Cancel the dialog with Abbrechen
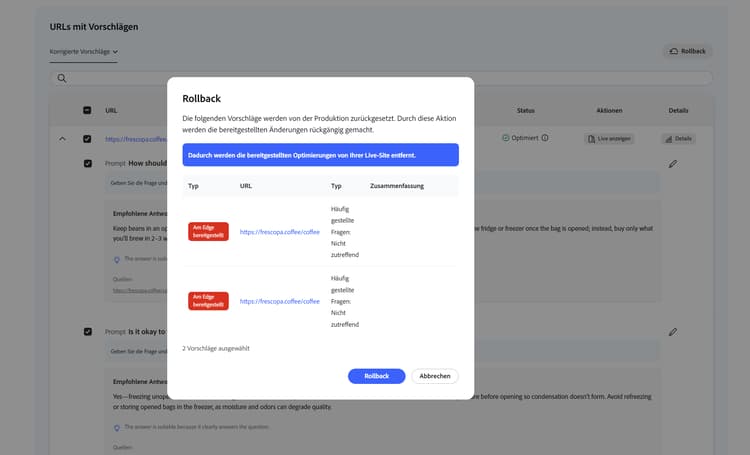This screenshot has width=750, height=455. coord(435,376)
